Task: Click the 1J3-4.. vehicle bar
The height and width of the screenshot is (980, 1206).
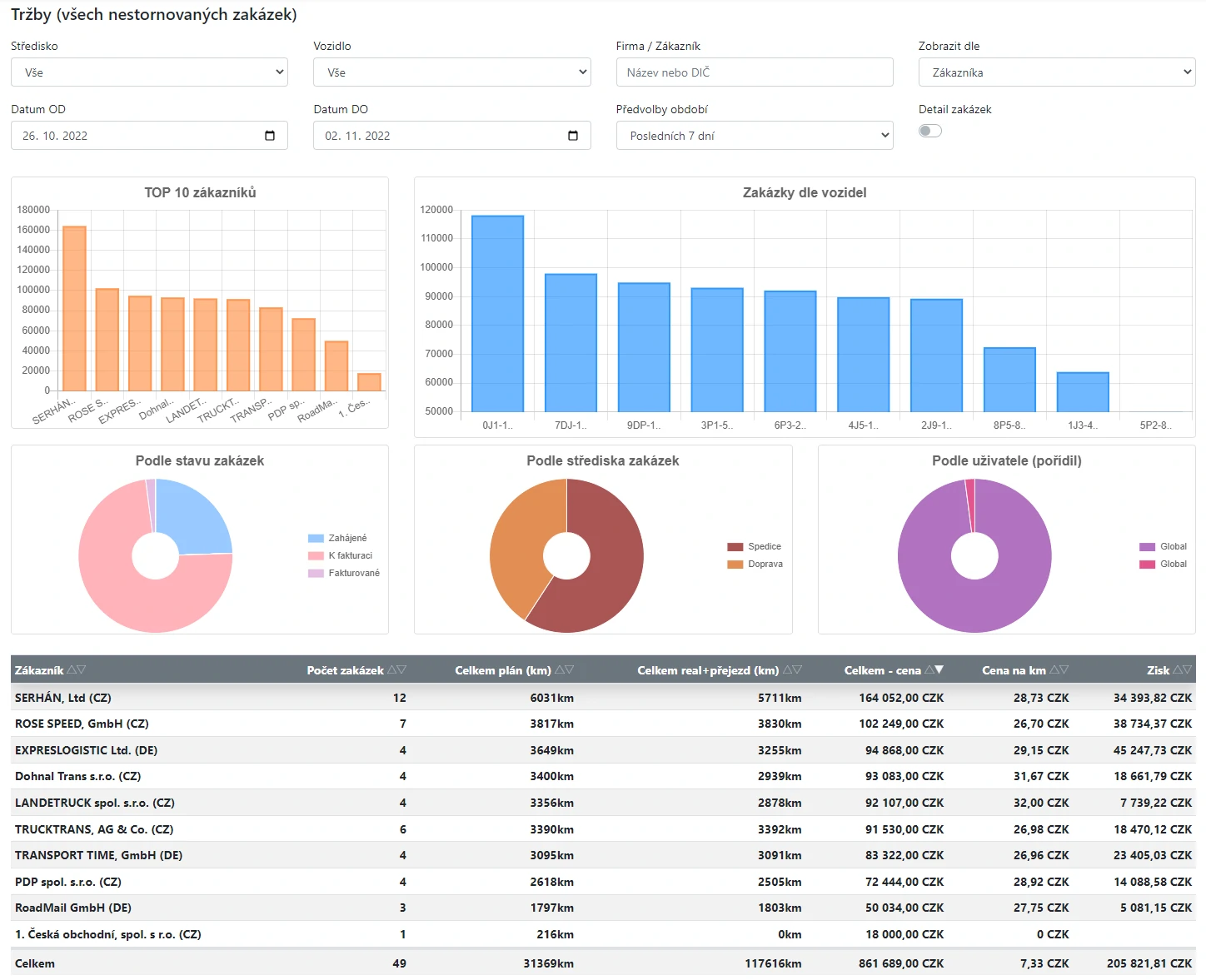Action: coord(1083,392)
